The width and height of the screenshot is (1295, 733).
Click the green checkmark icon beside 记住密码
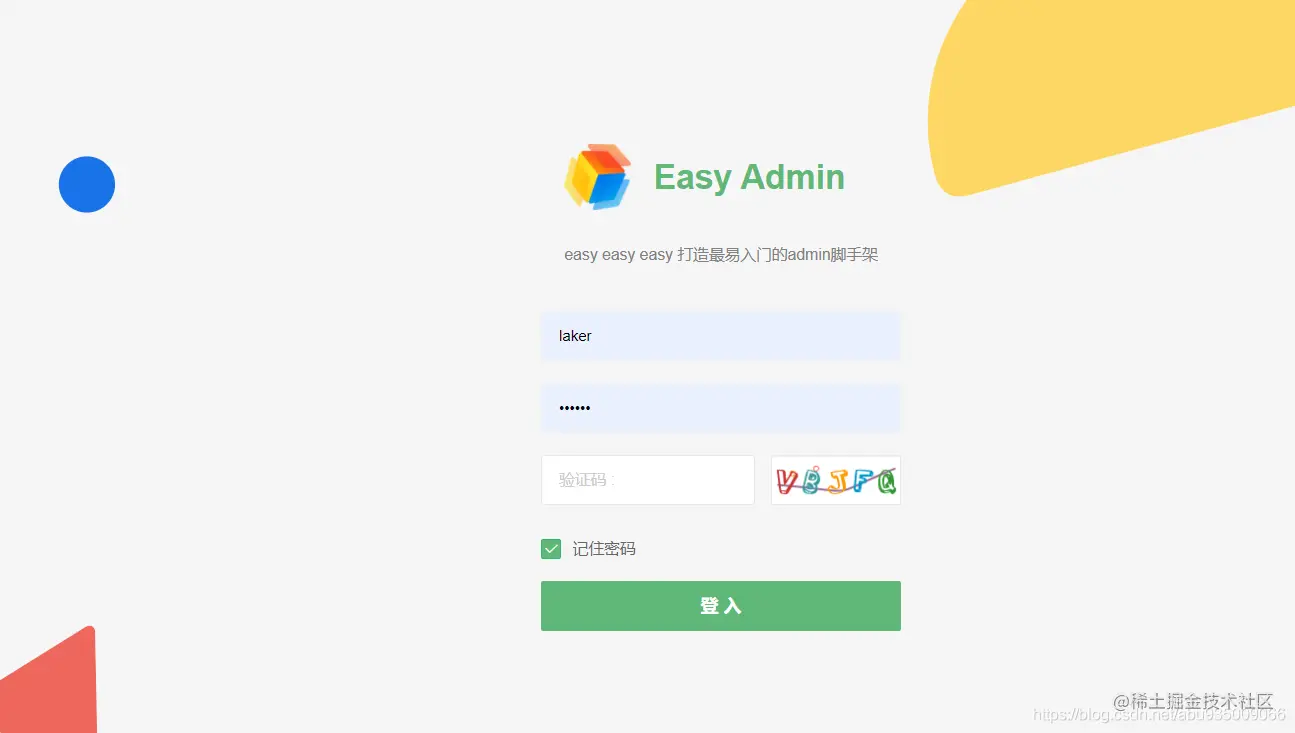click(551, 548)
